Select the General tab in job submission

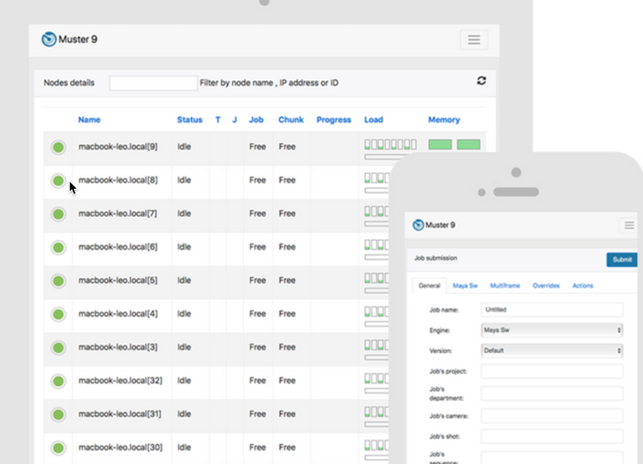pos(429,286)
